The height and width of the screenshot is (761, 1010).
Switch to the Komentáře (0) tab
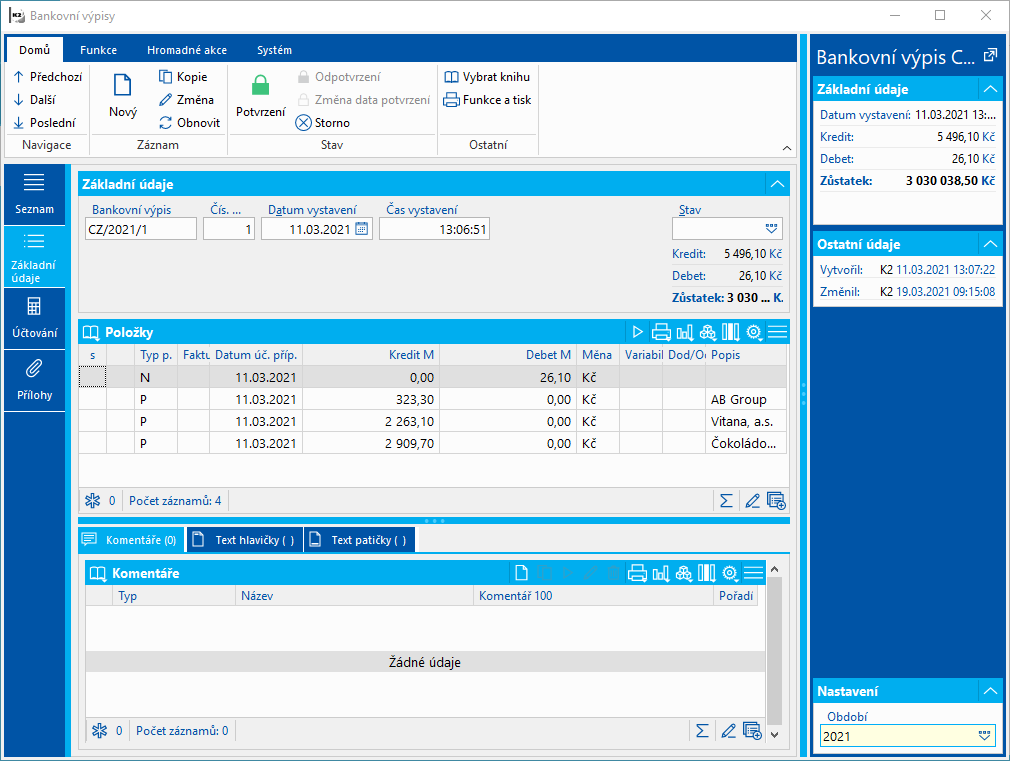click(x=131, y=540)
